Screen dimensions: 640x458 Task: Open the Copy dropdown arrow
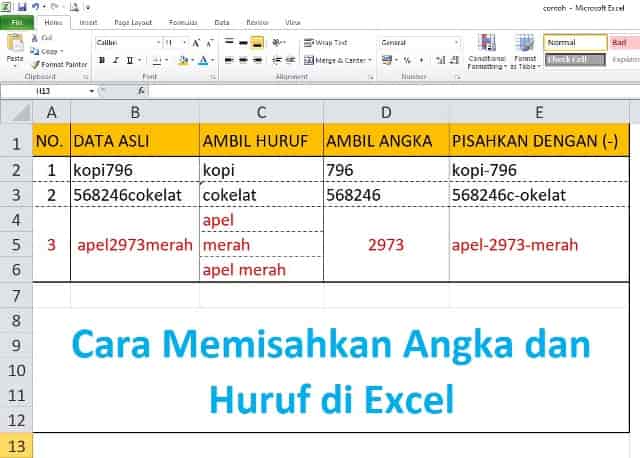tap(62, 51)
